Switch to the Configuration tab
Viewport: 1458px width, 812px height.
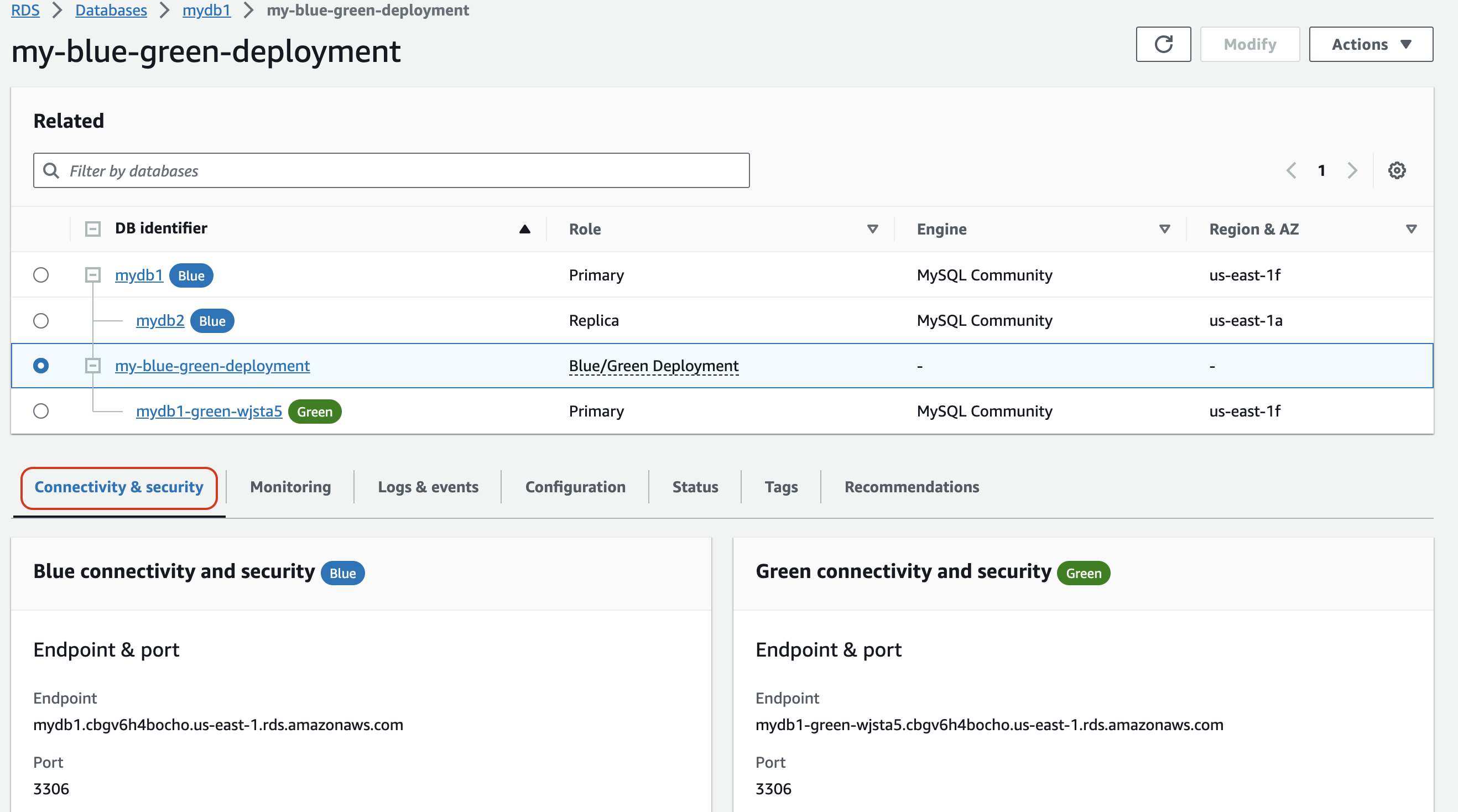point(575,487)
